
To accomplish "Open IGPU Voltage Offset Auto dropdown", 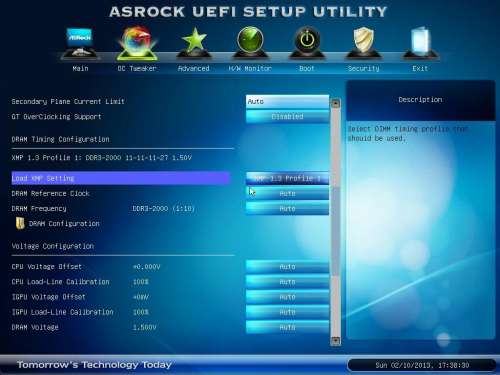I will pyautogui.click(x=287, y=297).
